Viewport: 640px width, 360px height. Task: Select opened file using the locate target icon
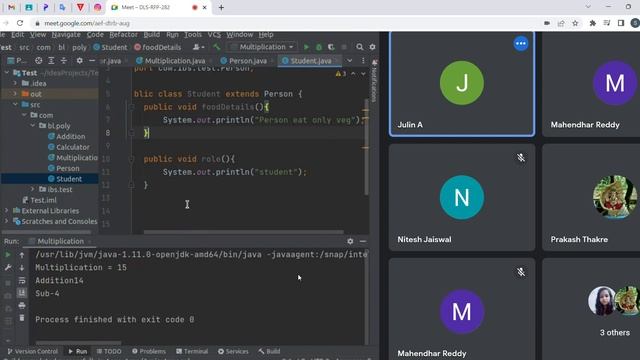[38, 60]
